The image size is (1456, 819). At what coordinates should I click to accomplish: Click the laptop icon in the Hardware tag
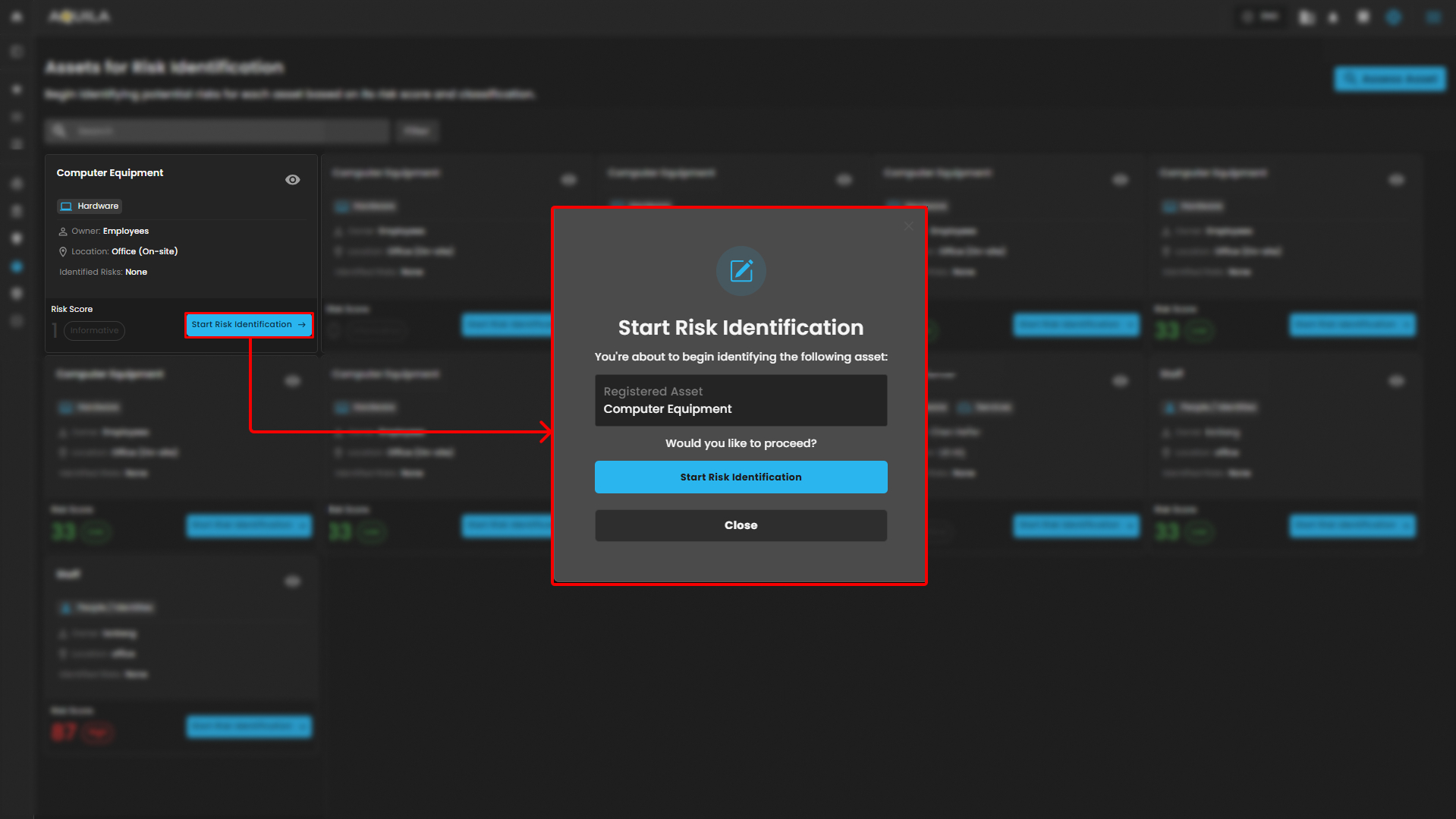click(x=66, y=206)
